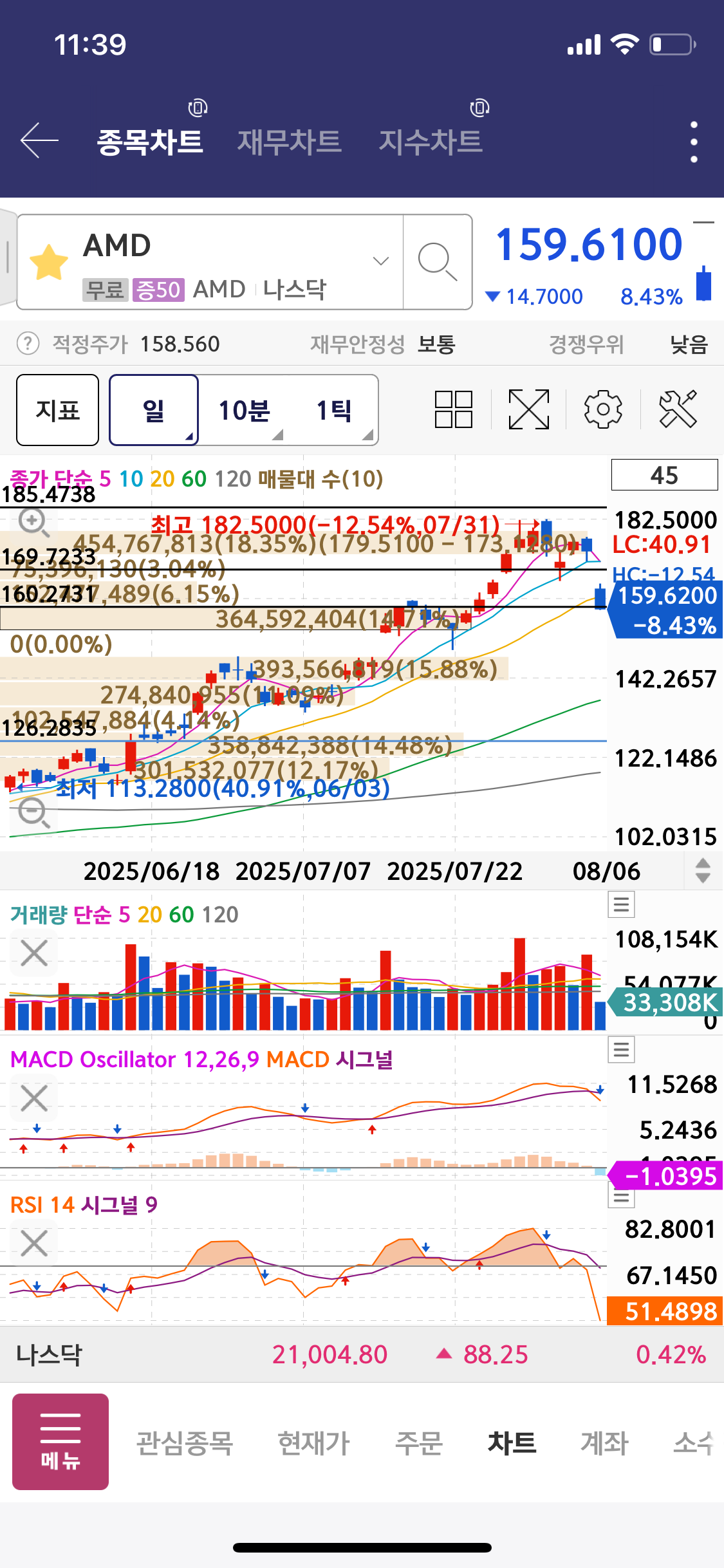Tap the 60-day moving average legend

click(194, 479)
